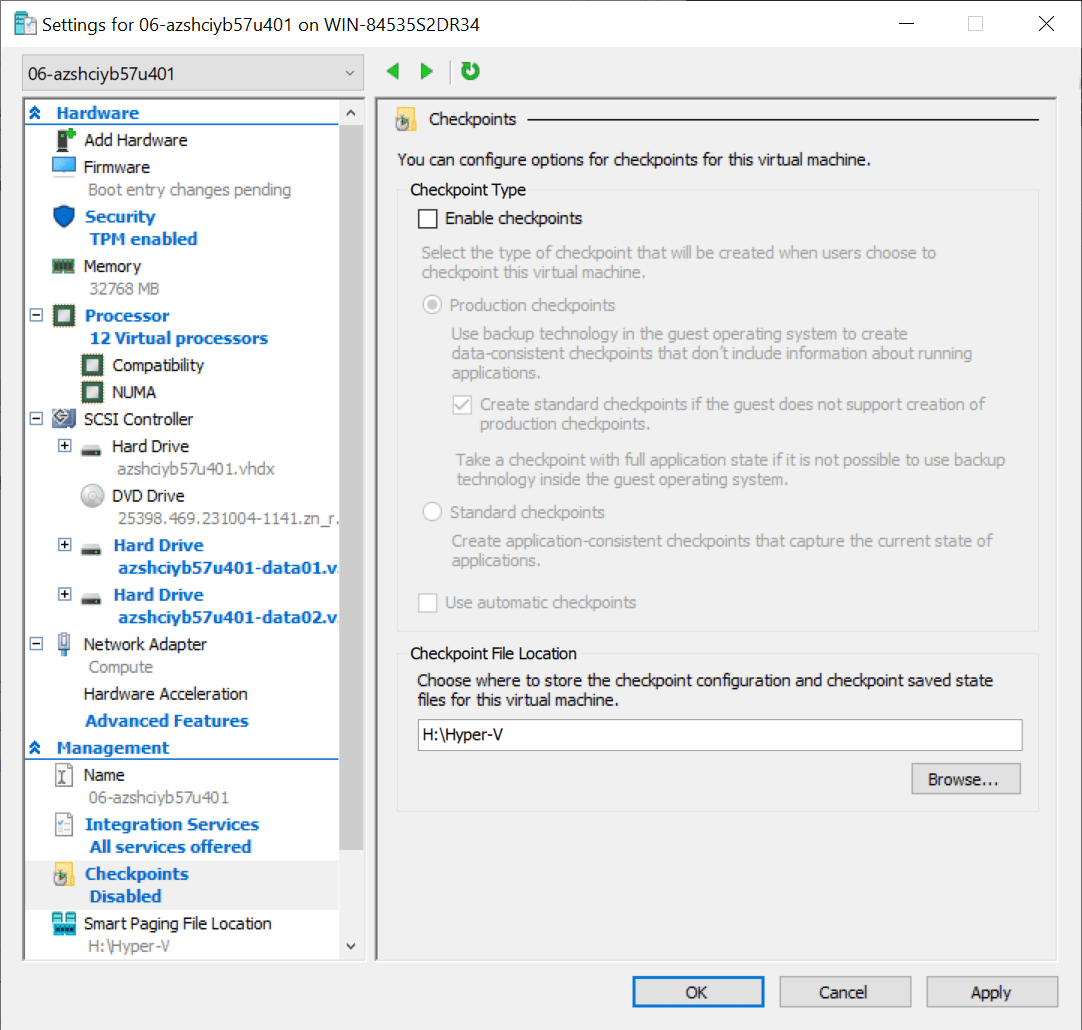
Task: Click the checkpoint file location text field
Action: pos(720,735)
